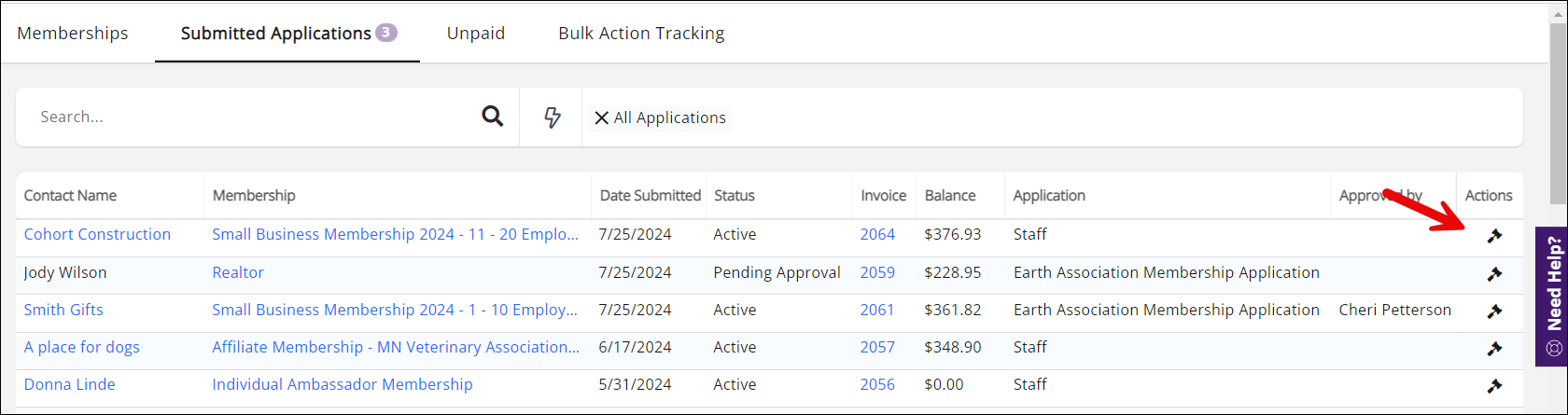Open the Need Help side panel
Screen dimensions: 1568x415
(x=1553, y=297)
